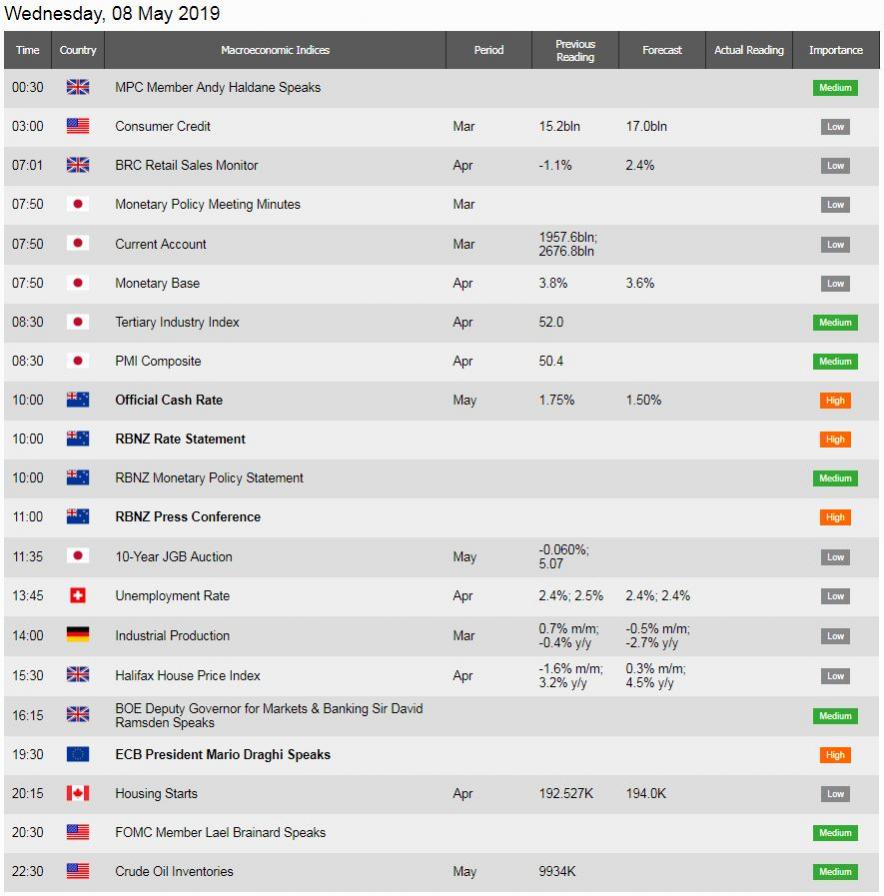Click the Japan flag in the Monetary Base row
The width and height of the screenshot is (884, 896).
(x=78, y=283)
